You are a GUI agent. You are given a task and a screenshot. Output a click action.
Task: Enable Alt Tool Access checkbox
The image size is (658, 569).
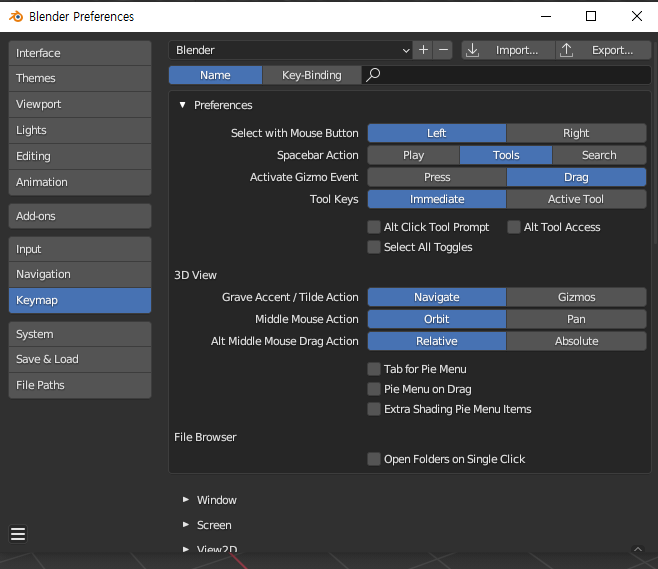point(514,227)
